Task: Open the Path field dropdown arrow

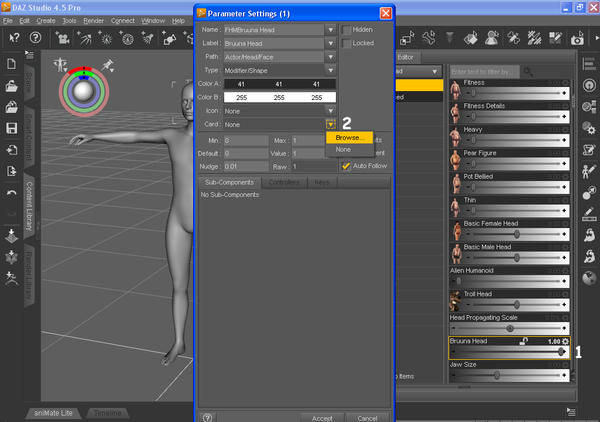Action: coord(331,57)
